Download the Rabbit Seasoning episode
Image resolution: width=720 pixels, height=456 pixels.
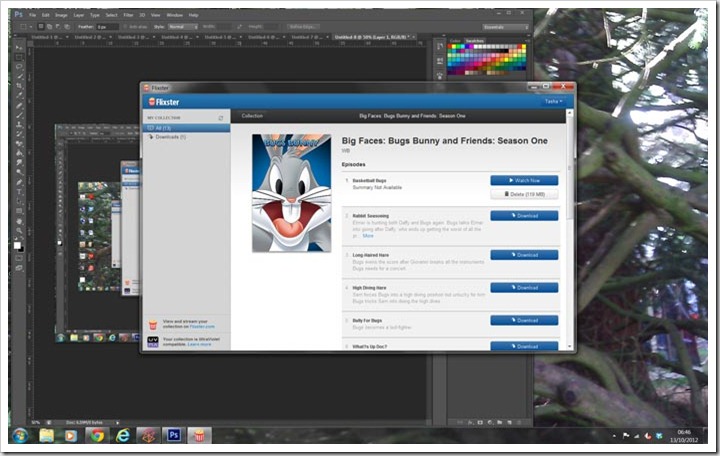(524, 215)
